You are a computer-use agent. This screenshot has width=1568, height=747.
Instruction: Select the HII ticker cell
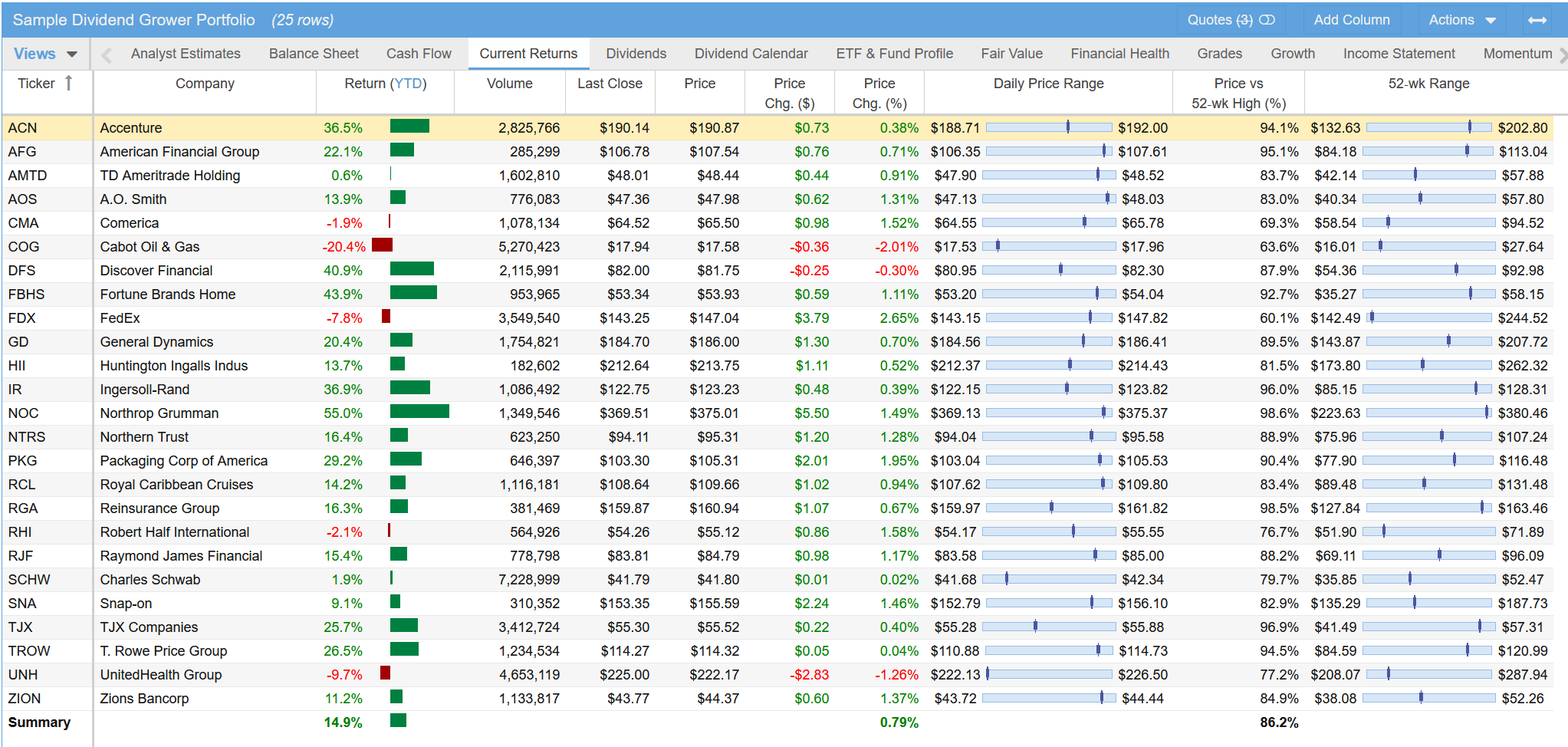(17, 366)
